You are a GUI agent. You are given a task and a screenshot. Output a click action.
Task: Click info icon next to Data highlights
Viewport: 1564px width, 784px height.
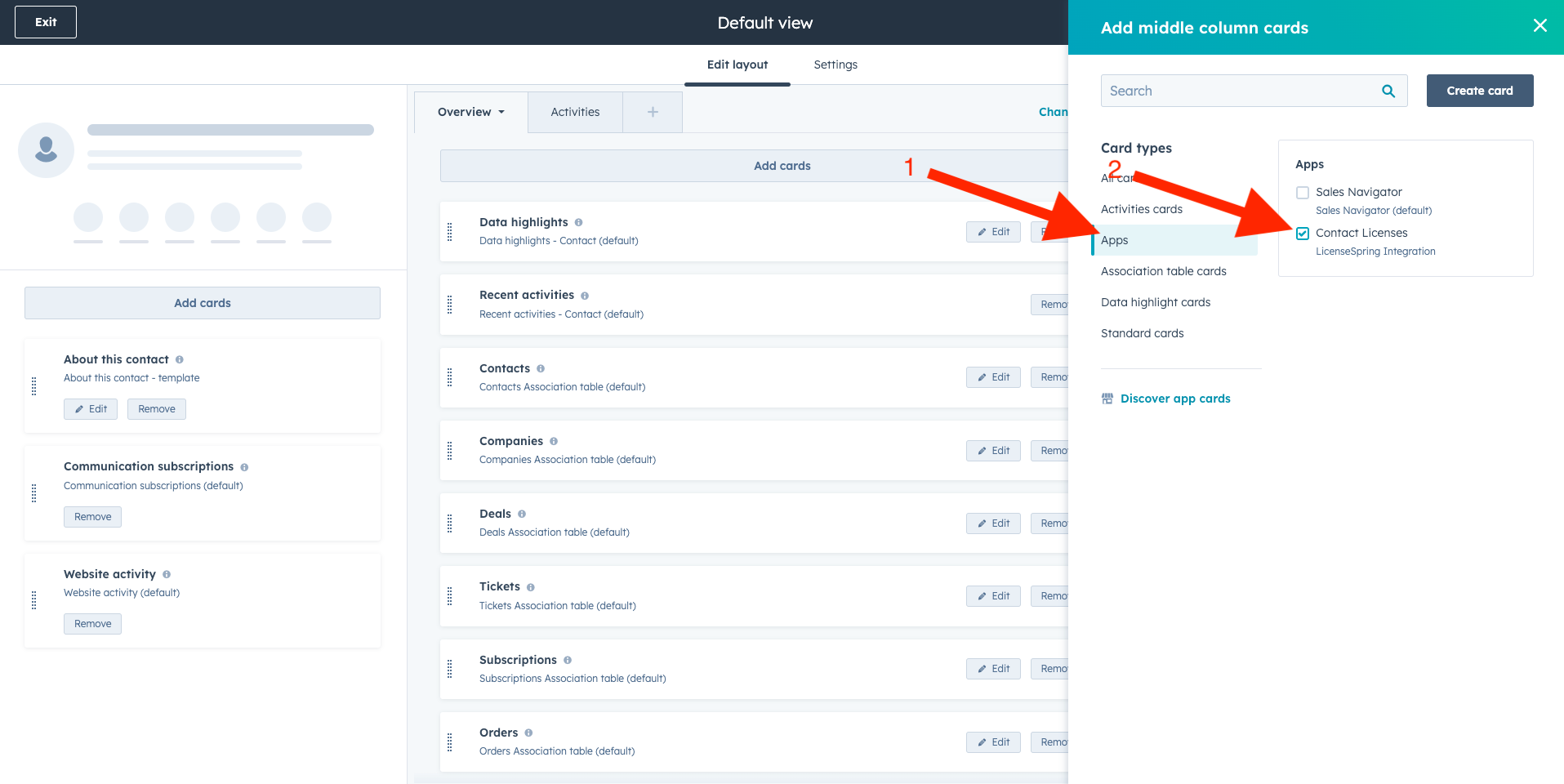[578, 222]
